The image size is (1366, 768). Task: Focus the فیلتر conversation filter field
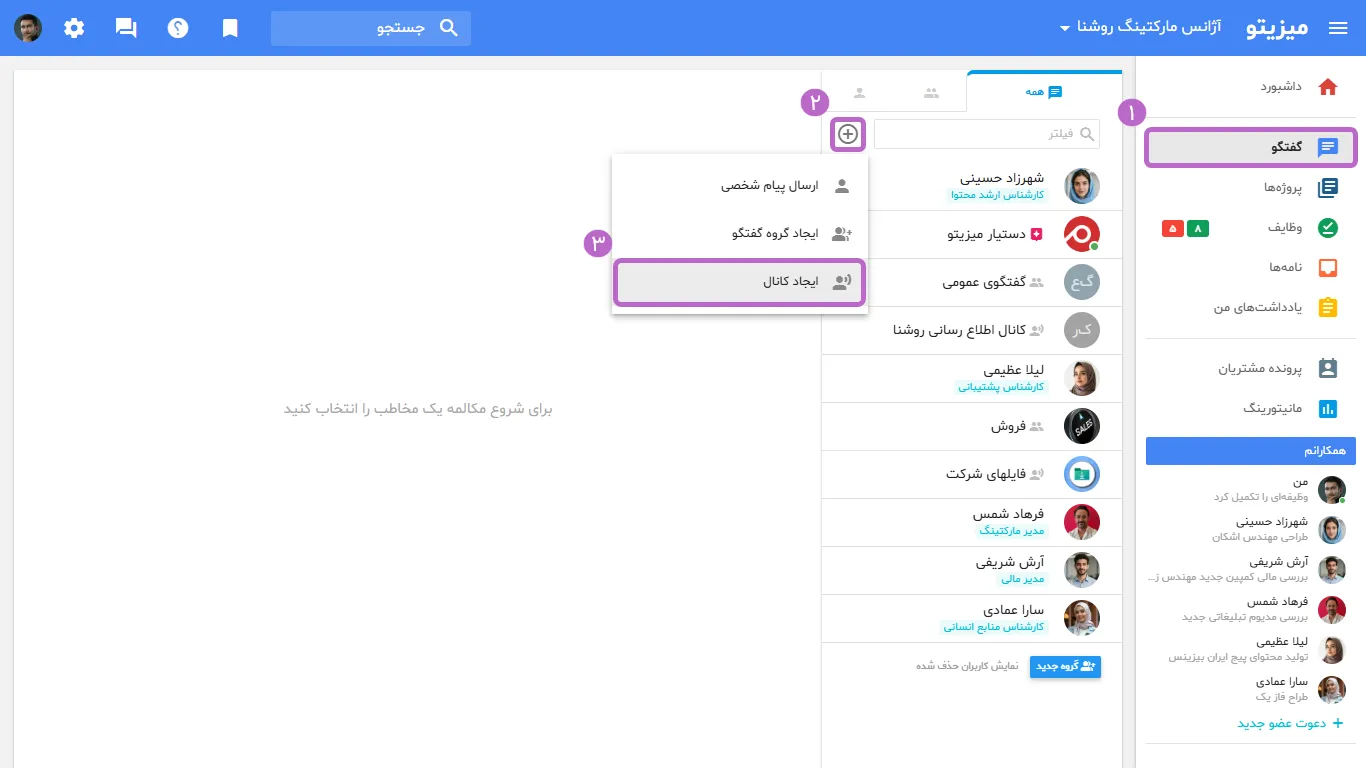click(987, 134)
